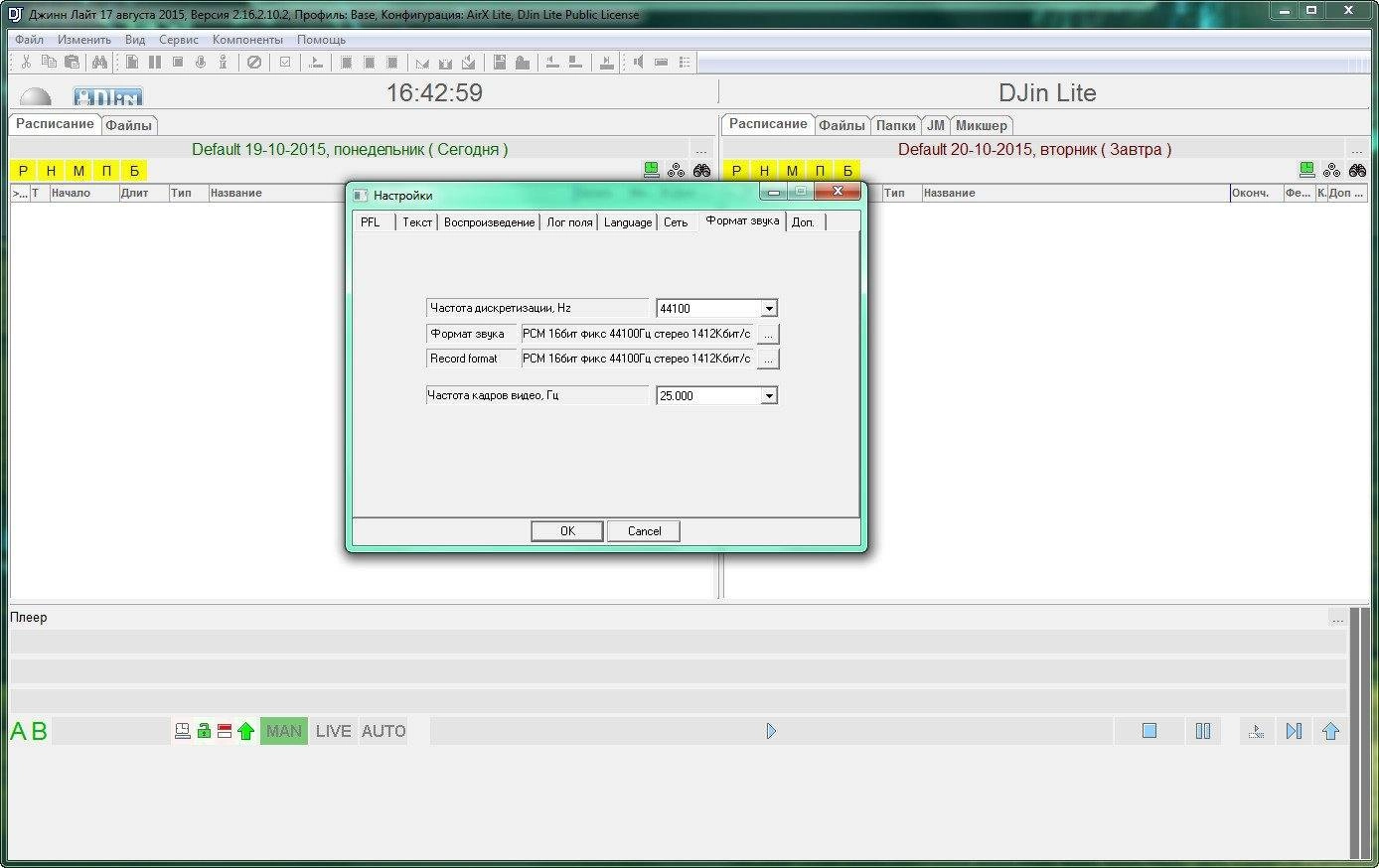Viewport: 1379px width, 868px height.
Task: Open the Компоненты menu
Action: coord(247,40)
